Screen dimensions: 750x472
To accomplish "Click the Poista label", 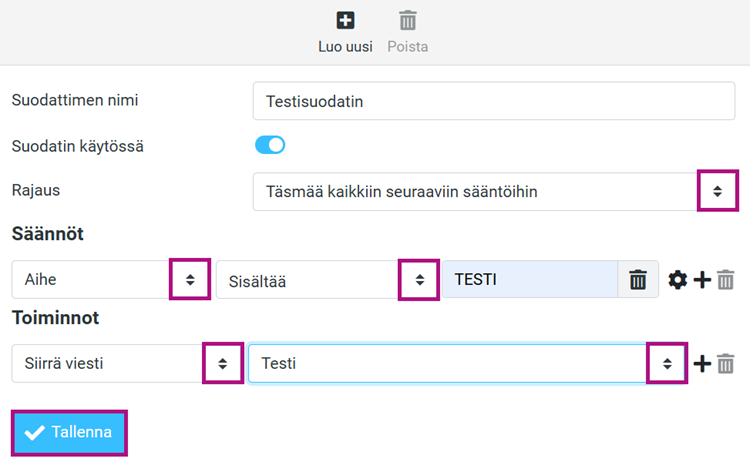I will [x=408, y=47].
